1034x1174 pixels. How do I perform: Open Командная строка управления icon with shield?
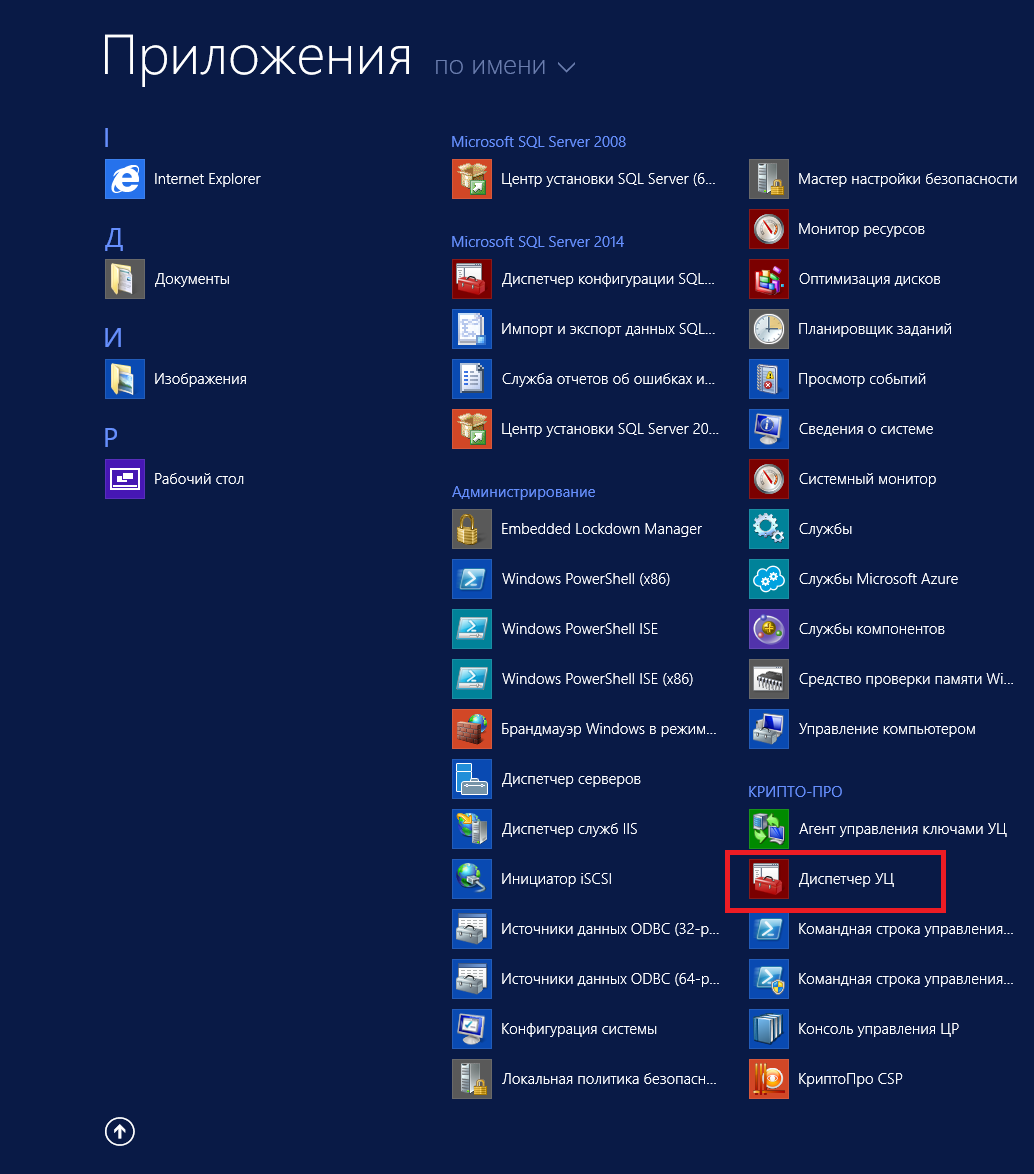(769, 979)
